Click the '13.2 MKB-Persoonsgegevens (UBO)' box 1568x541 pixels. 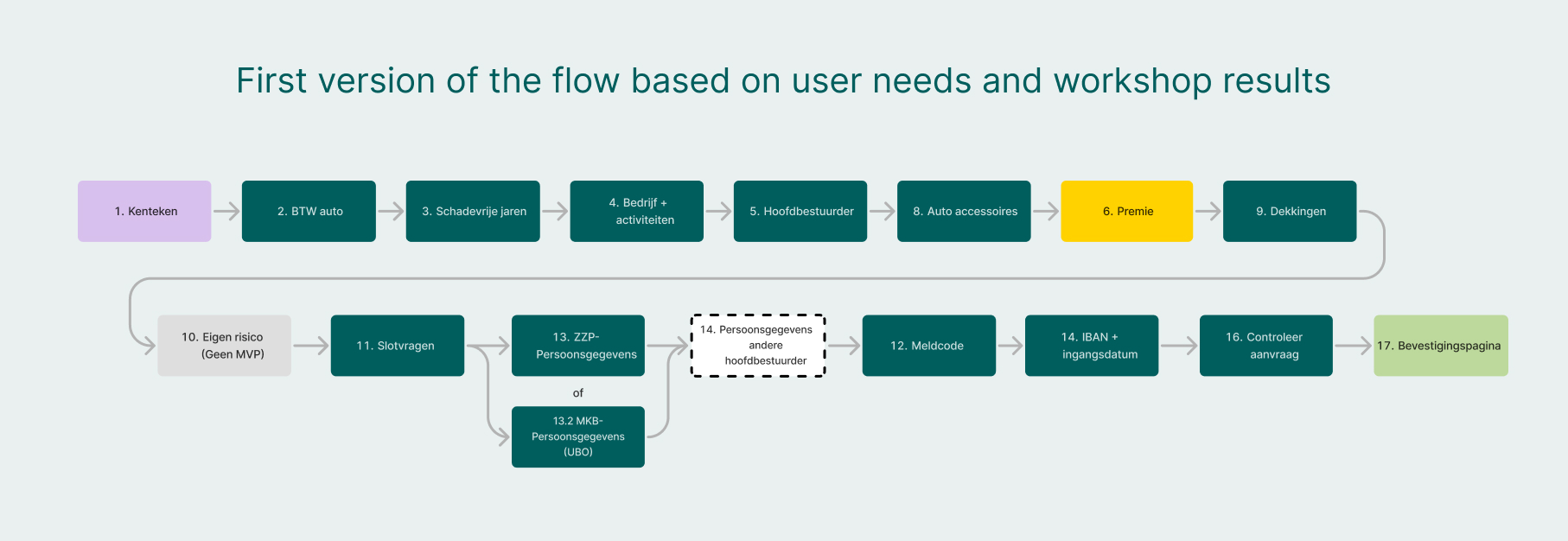click(578, 436)
